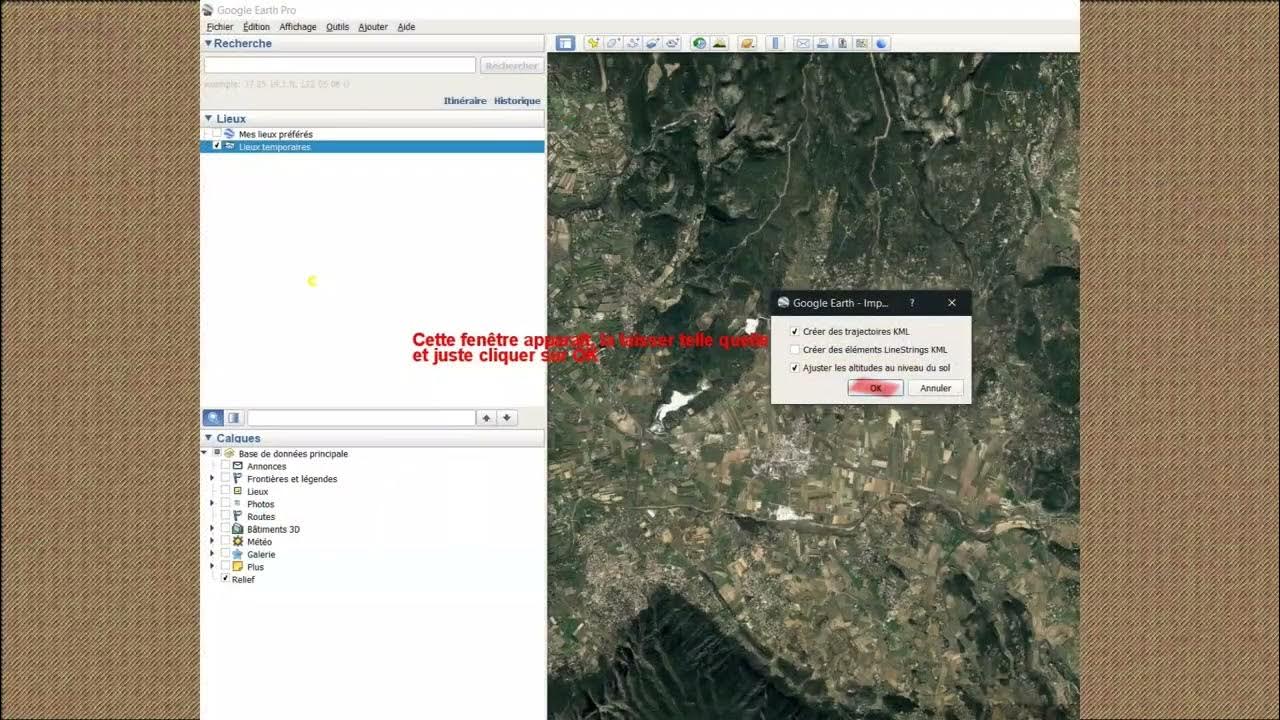The image size is (1280, 720).
Task: Click the planet switcher icon
Action: (747, 43)
